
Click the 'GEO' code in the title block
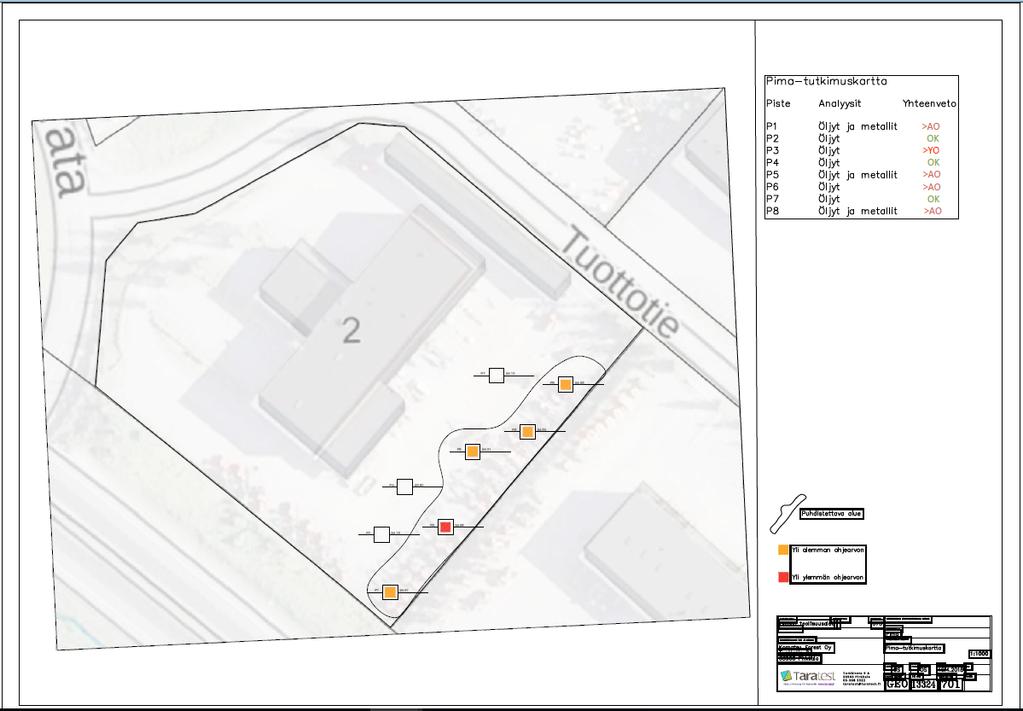(897, 684)
